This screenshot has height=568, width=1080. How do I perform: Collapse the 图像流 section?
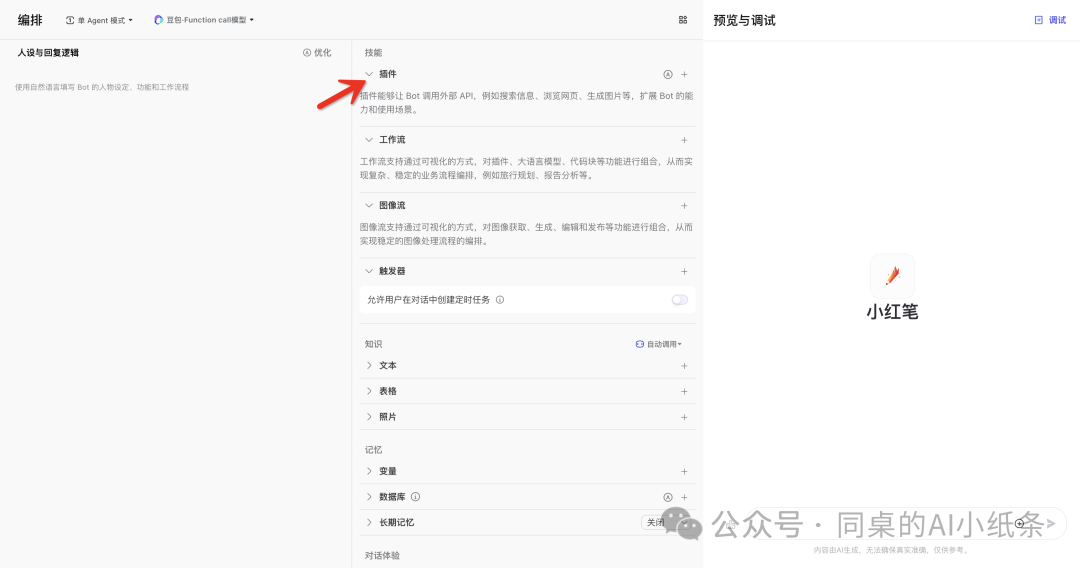pyautogui.click(x=368, y=205)
